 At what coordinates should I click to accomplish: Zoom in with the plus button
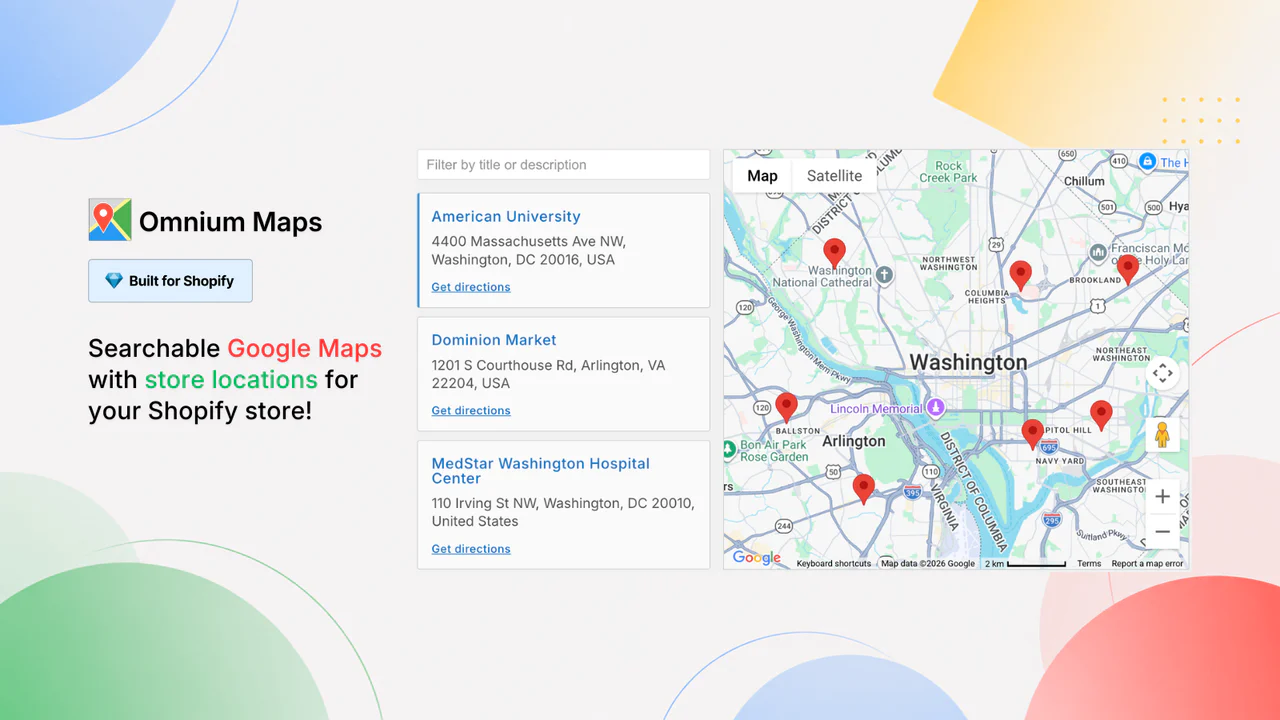tap(1162, 497)
